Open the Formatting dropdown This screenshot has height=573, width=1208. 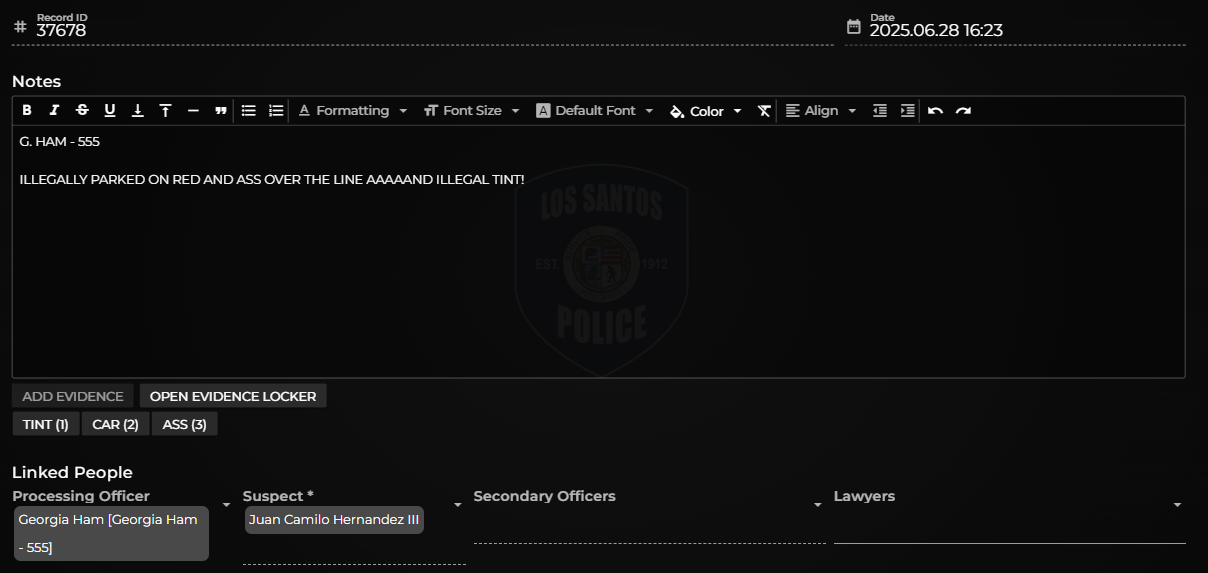pyautogui.click(x=353, y=111)
